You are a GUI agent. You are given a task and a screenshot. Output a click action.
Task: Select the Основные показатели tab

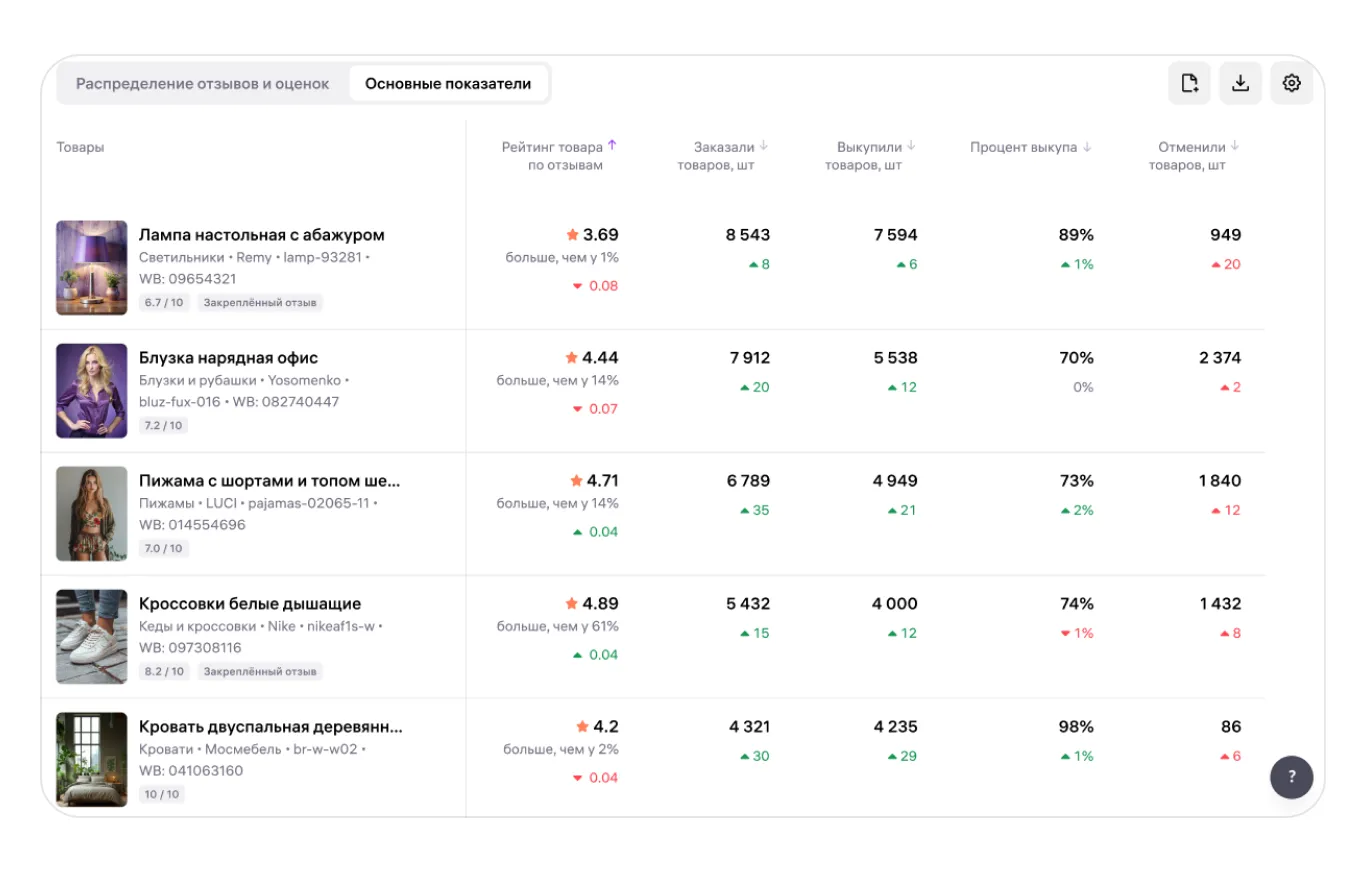pos(448,84)
